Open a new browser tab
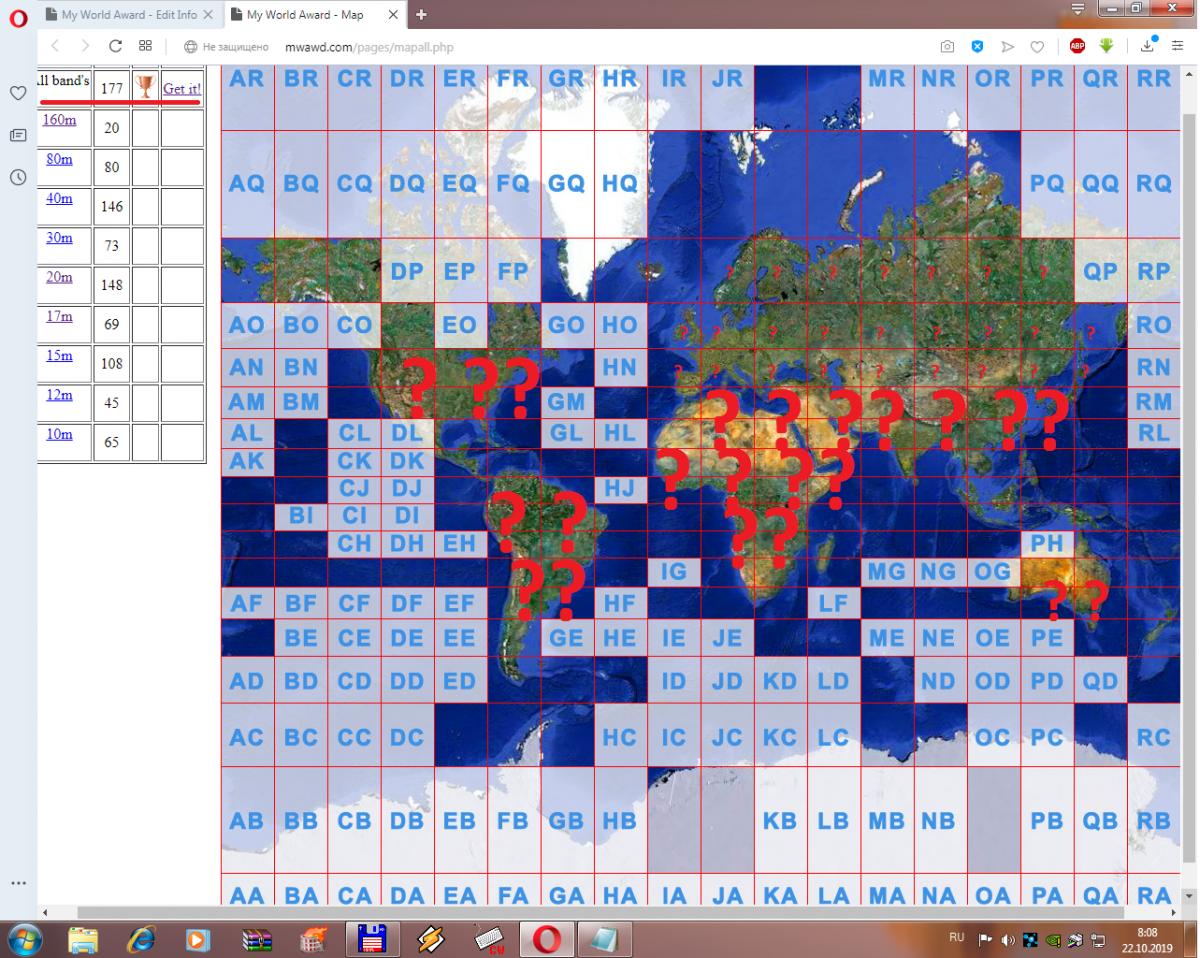Viewport: 1200px width, 958px height. [421, 15]
